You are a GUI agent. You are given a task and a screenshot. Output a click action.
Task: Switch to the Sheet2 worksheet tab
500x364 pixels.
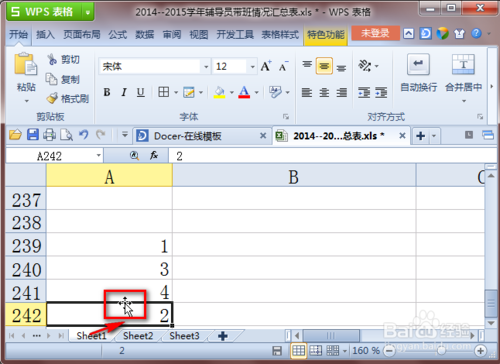coord(138,335)
